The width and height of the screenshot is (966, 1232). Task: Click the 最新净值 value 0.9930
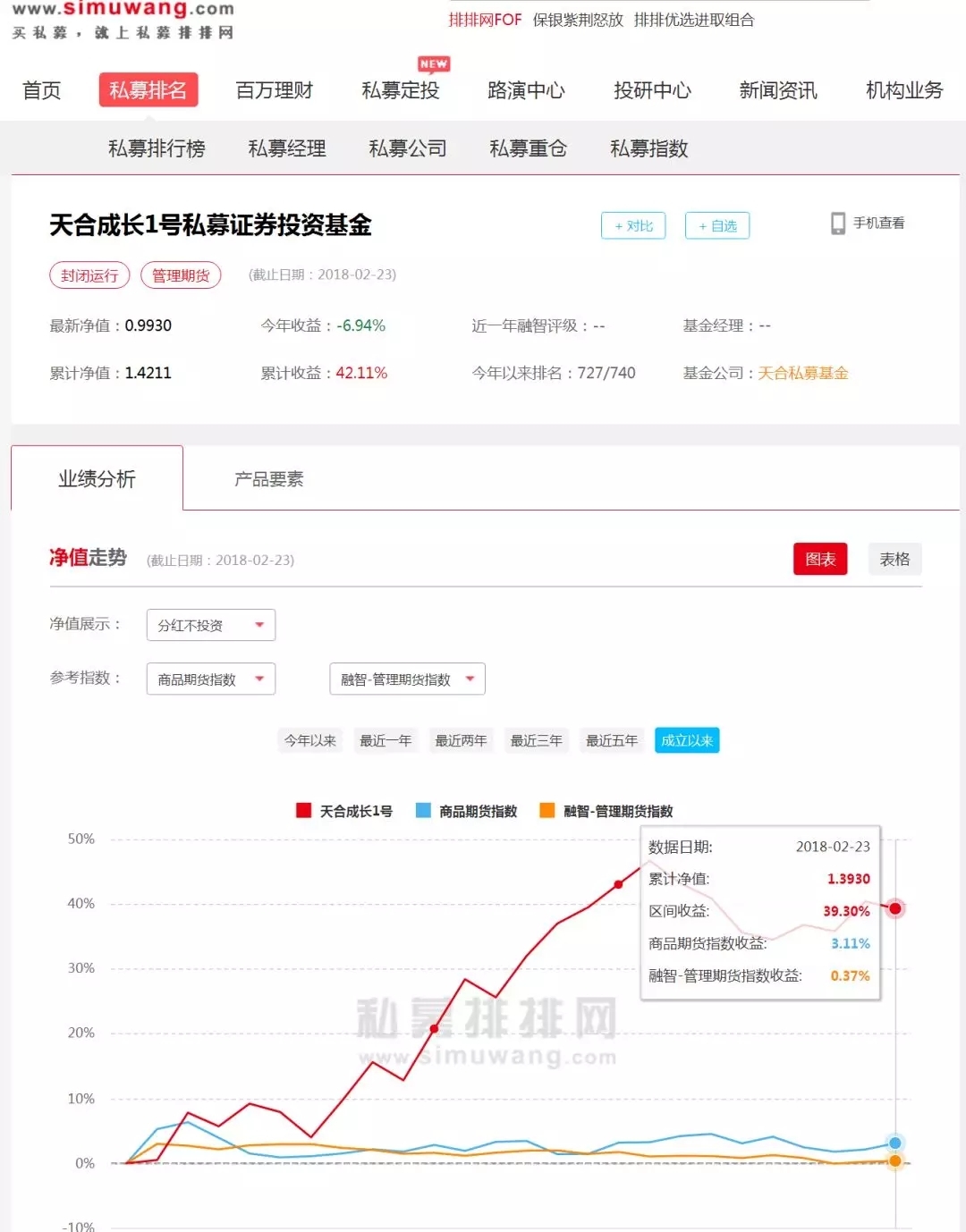148,325
